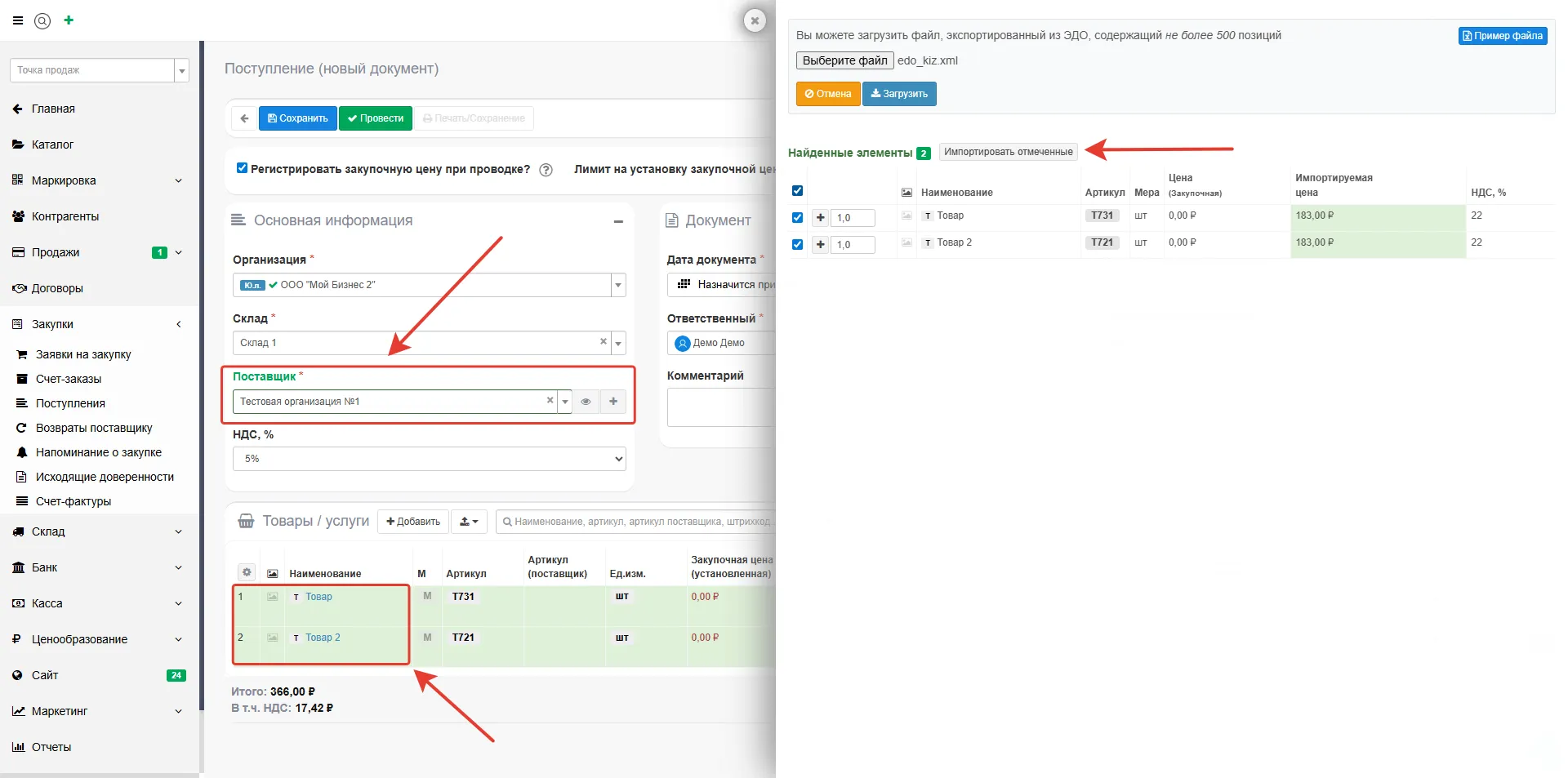Viewport: 1568px width, 778px height.
Task: Click the product search input field
Action: [x=637, y=522]
